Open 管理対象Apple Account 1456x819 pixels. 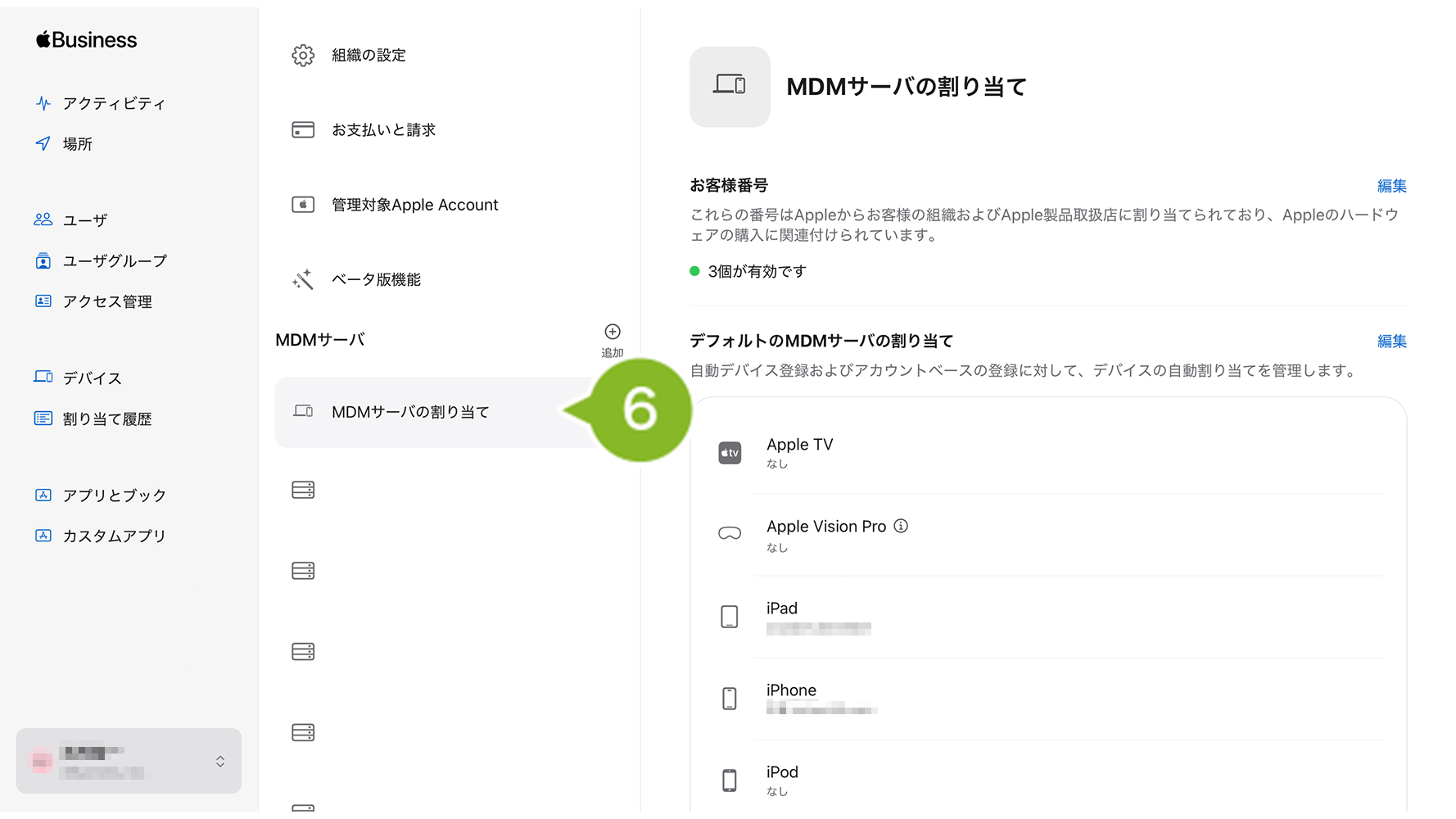click(x=414, y=205)
